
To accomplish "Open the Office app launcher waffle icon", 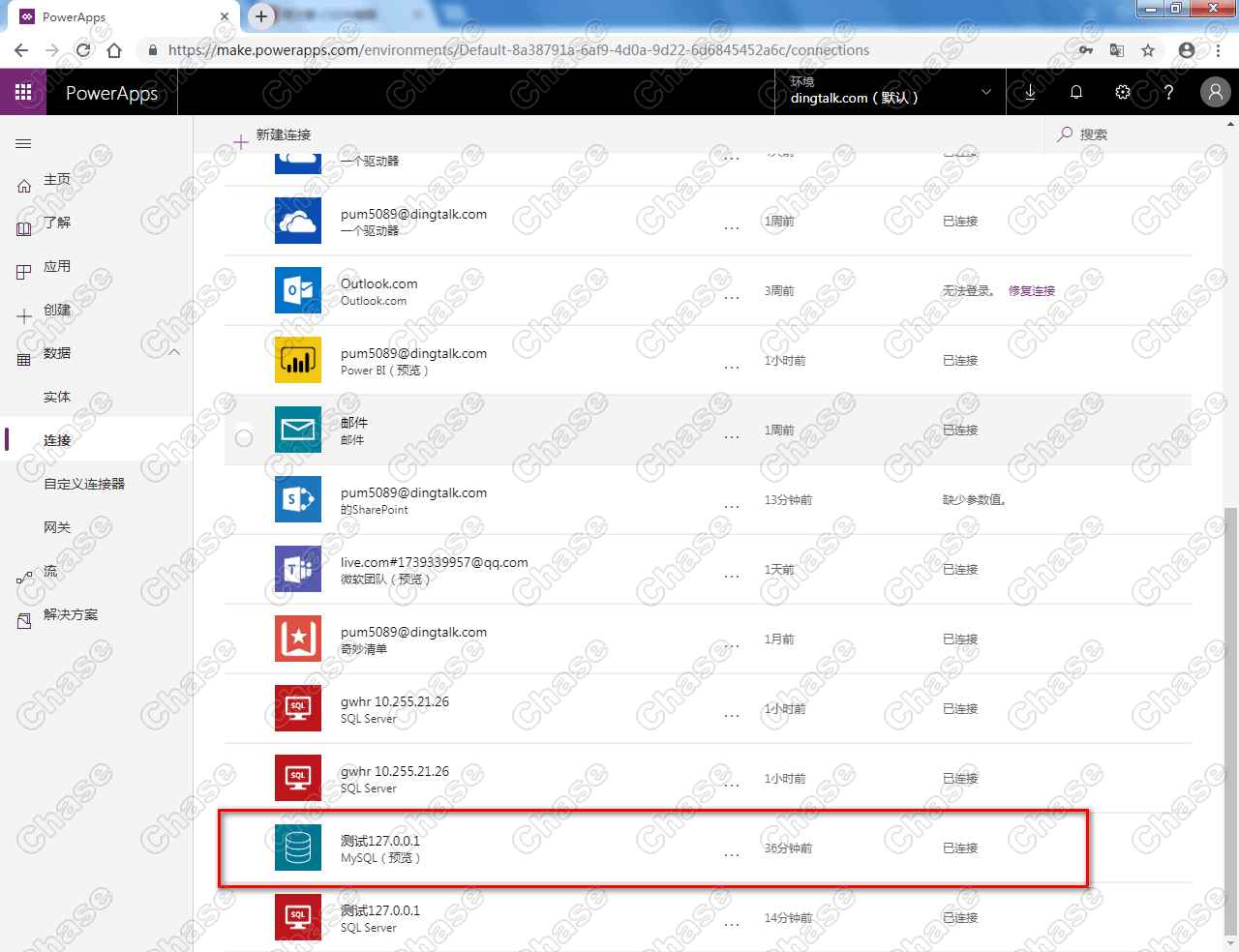I will point(22,92).
